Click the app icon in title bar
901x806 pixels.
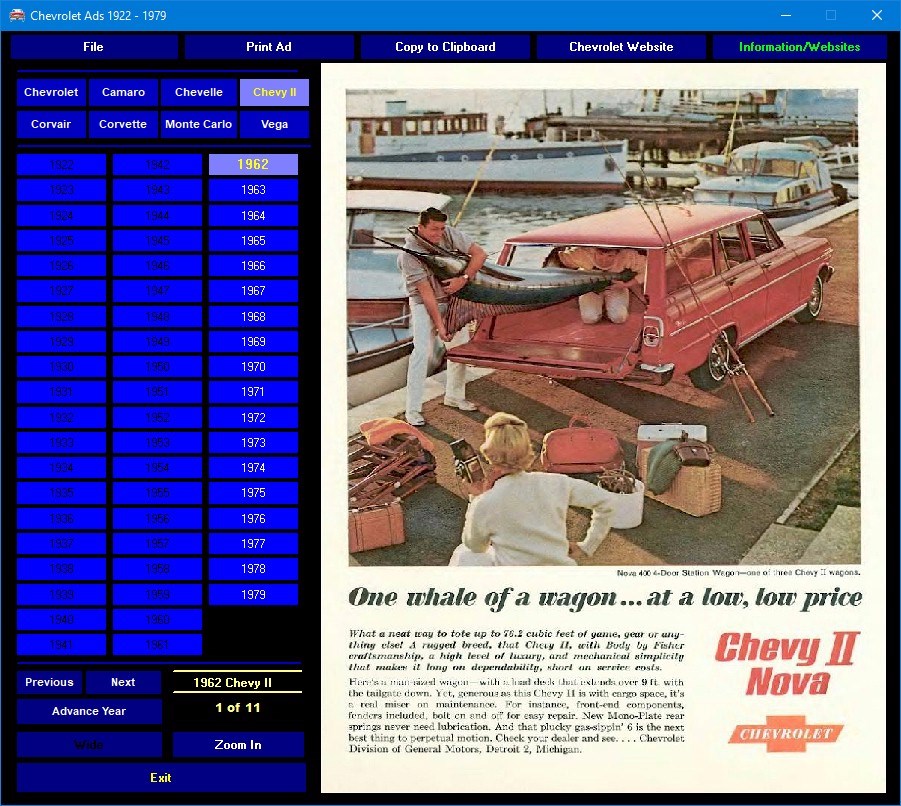tap(17, 16)
